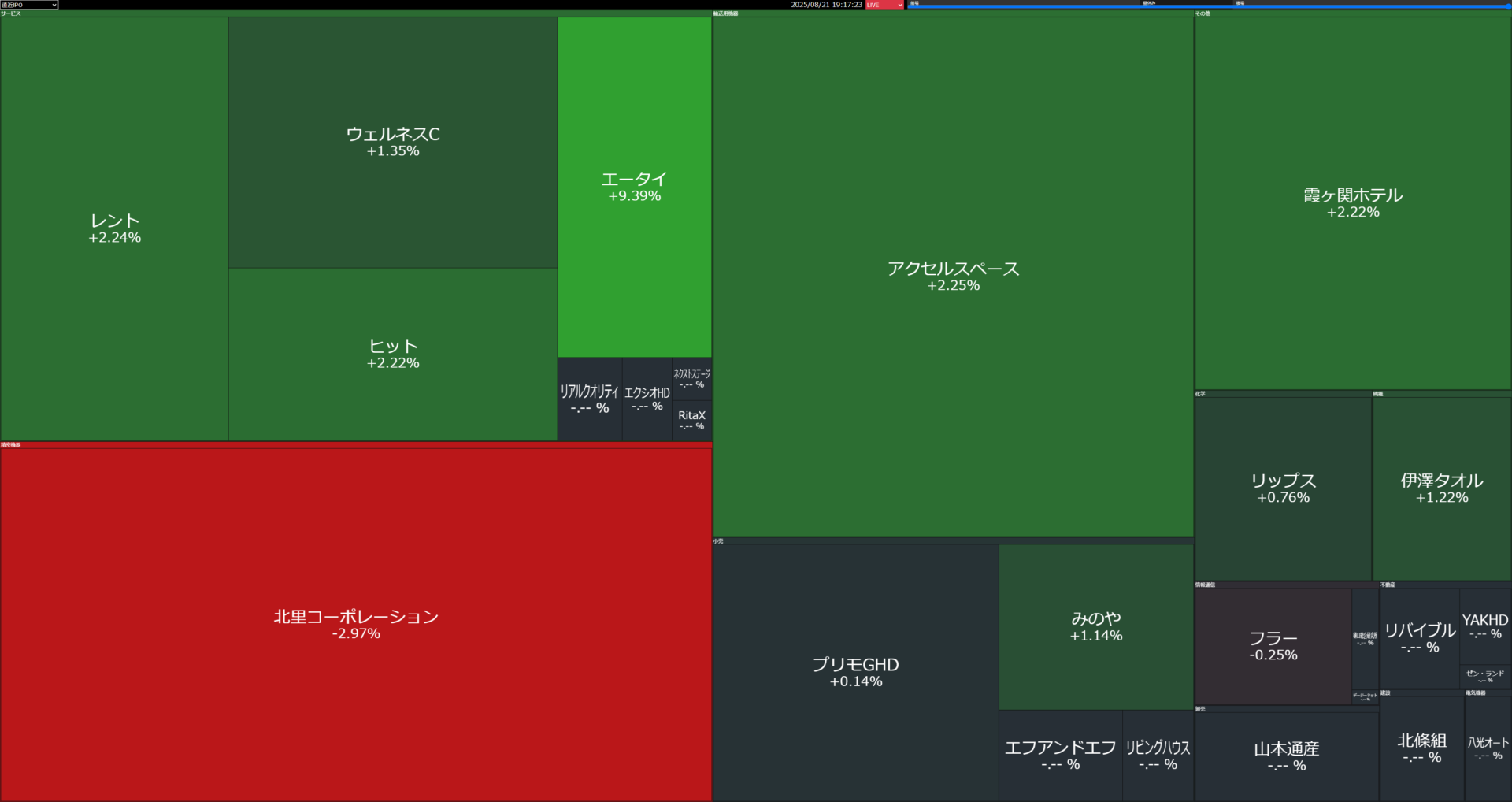Select the 伊澤タオル +1.22% tile
The image size is (1512, 802).
1442,488
